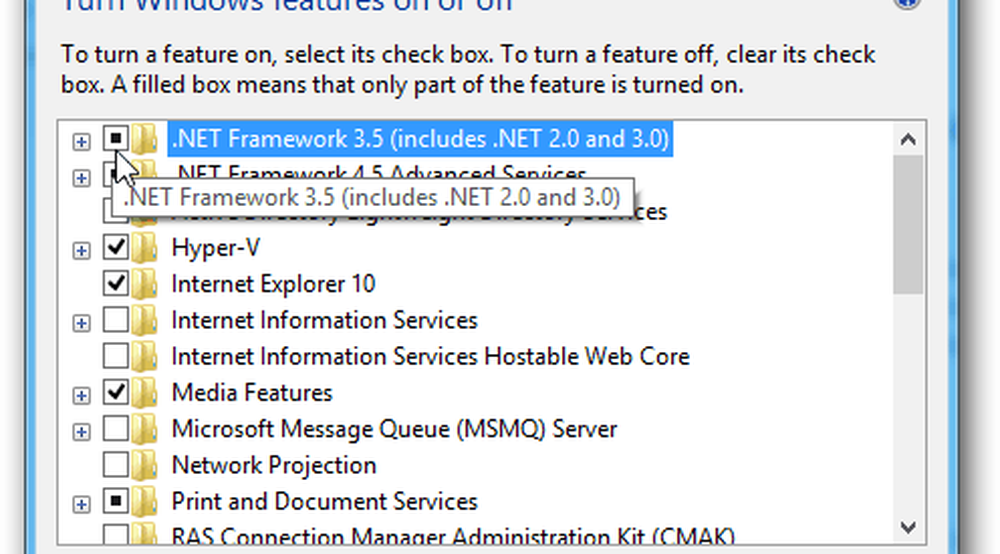Select the Print and Document Services label
The height and width of the screenshot is (554, 1000).
(x=324, y=502)
